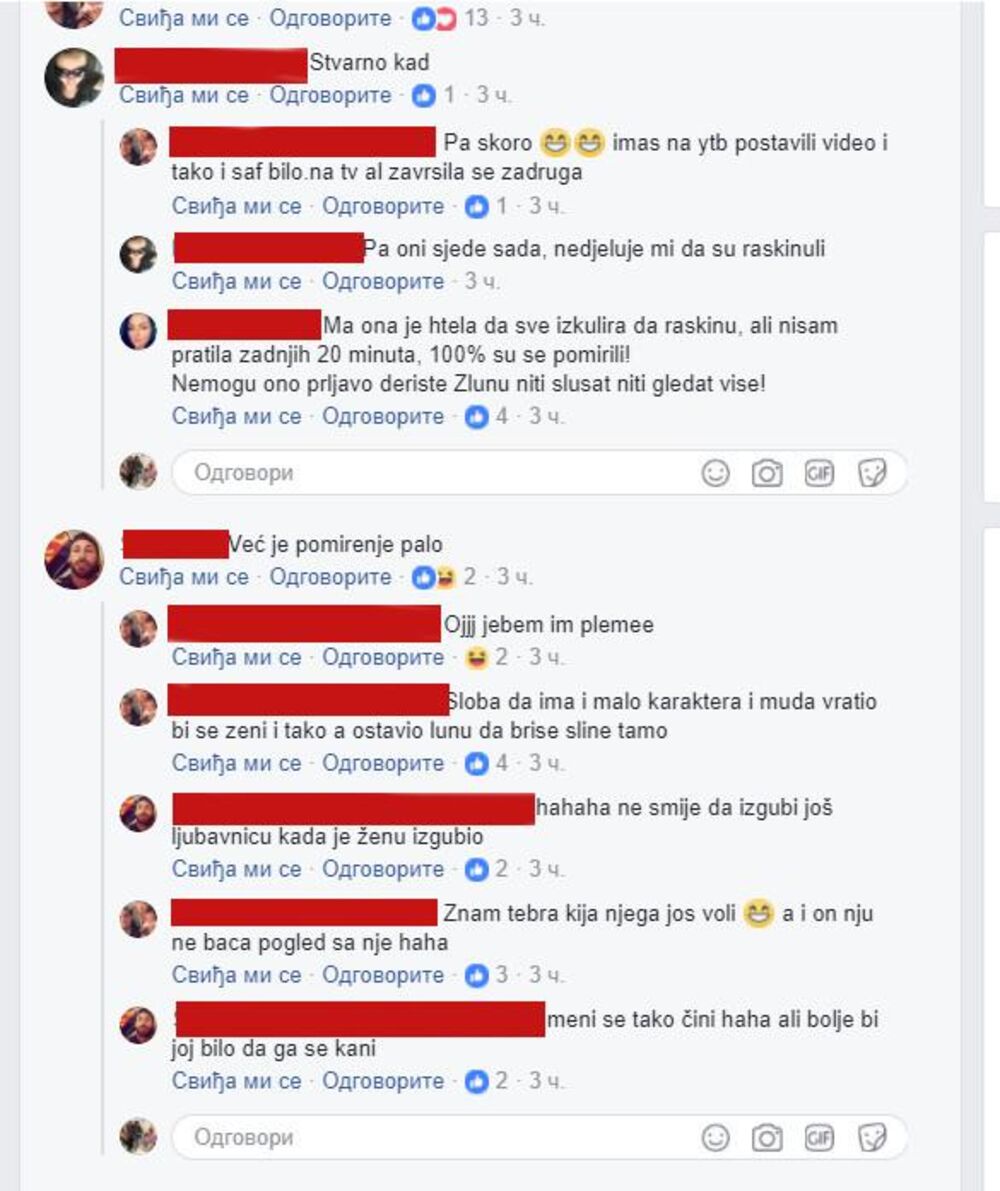Open profile avatar next to 'Stvarno kad'

[74, 77]
